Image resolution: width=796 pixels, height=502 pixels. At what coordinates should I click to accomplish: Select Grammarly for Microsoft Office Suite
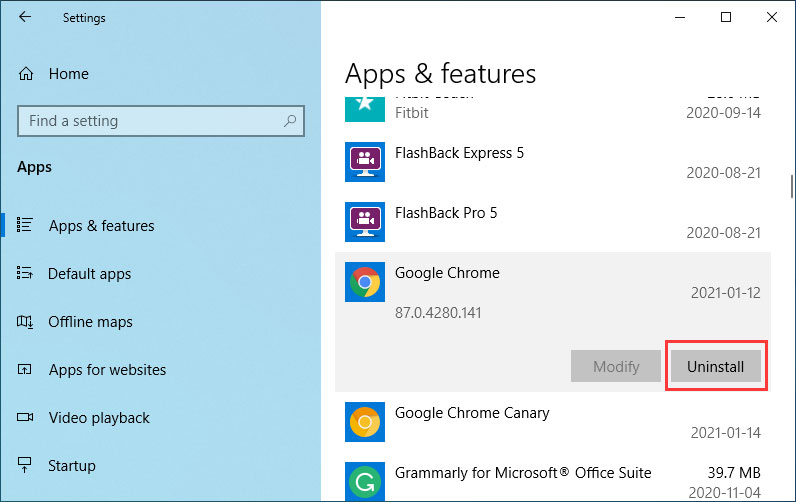click(x=523, y=473)
